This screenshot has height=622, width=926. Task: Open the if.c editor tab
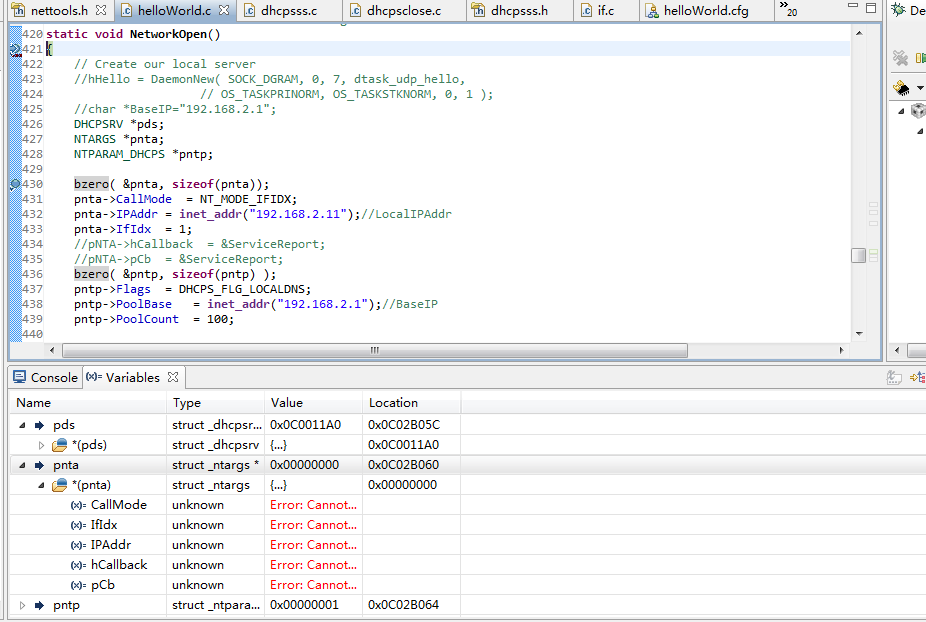click(x=605, y=11)
